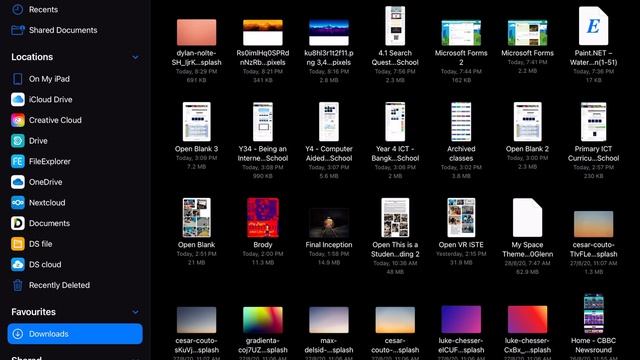Click the Locations heading
This screenshot has width=640, height=360.
point(32,57)
